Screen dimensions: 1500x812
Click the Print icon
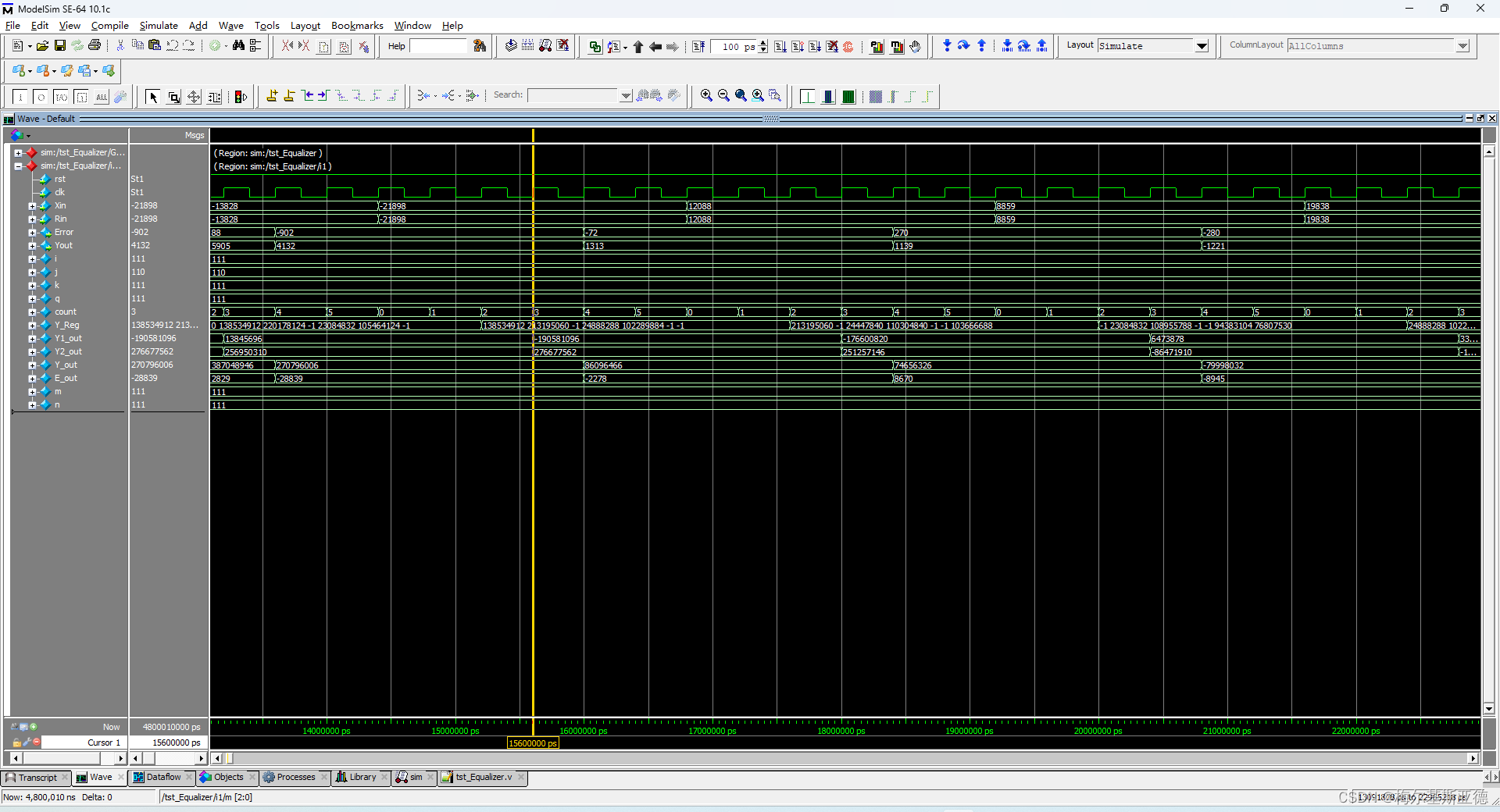[95, 46]
